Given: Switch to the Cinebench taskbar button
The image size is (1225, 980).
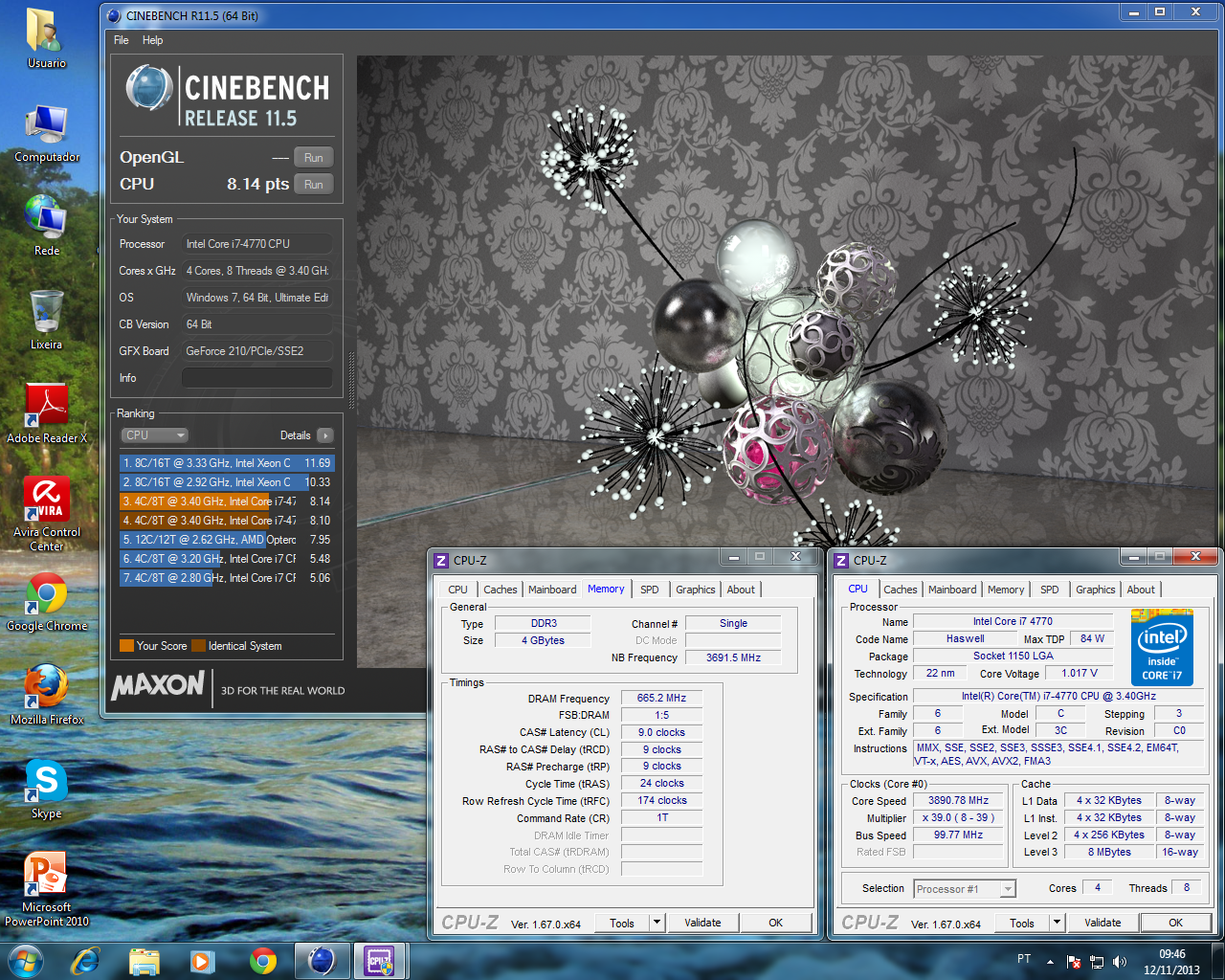Looking at the screenshot, I should (x=322, y=961).
